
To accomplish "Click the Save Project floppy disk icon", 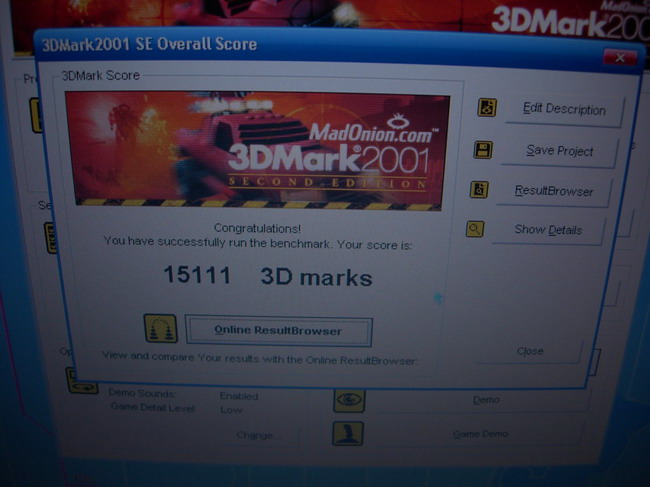I will point(483,150).
